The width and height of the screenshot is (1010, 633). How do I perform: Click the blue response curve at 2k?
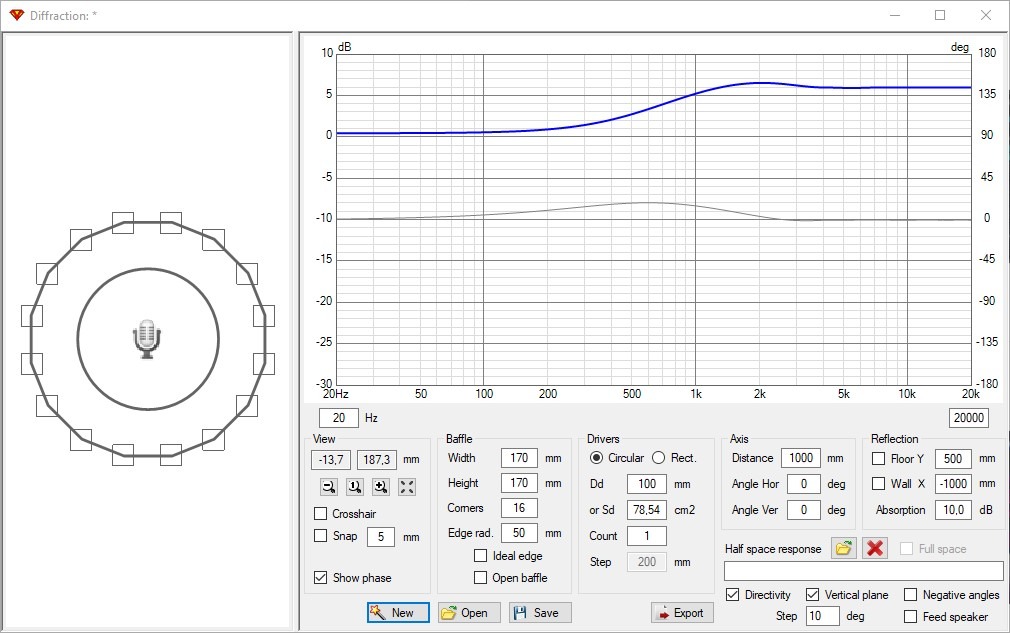[760, 83]
